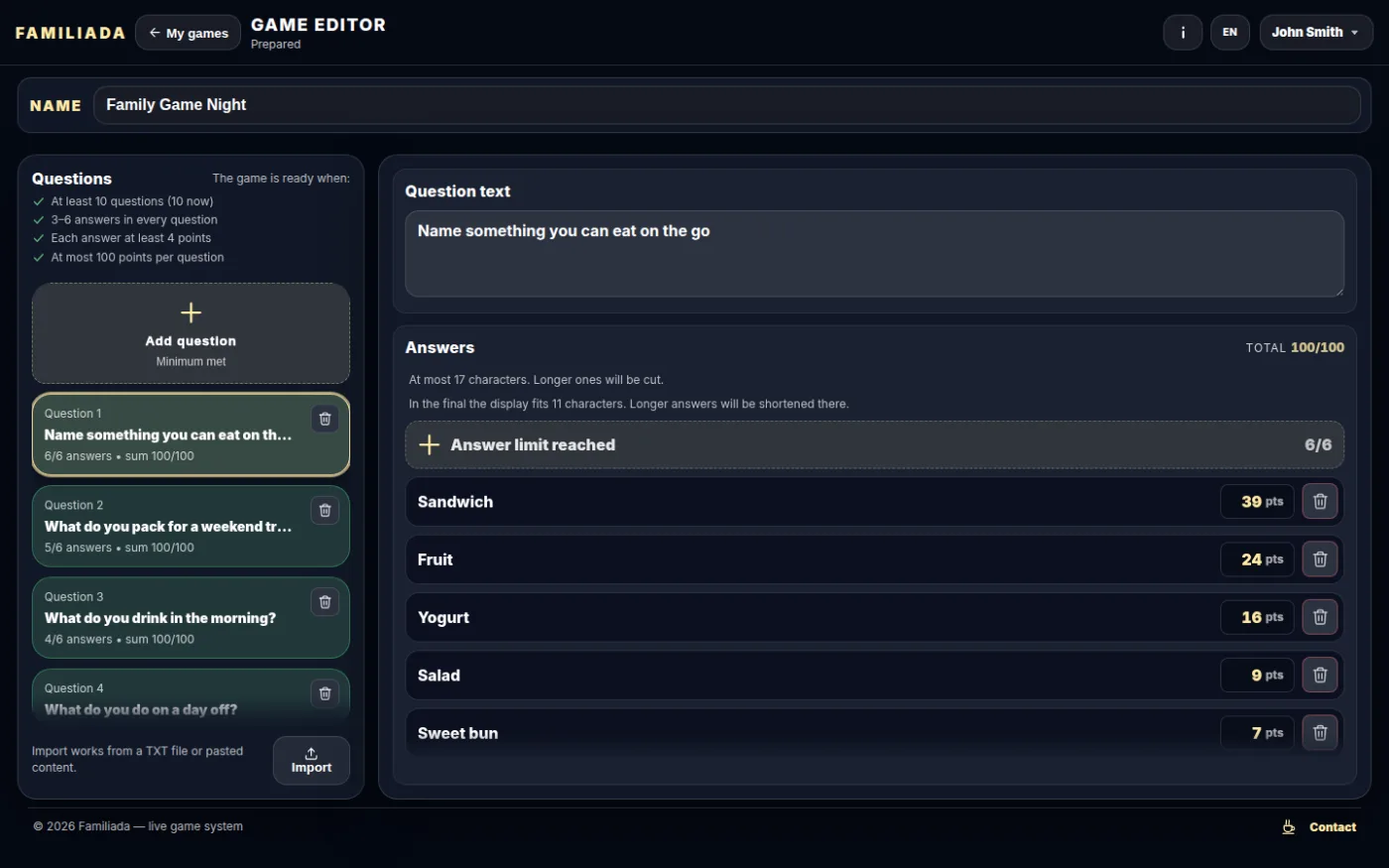Click the 16 pts field for Yogurt
The height and width of the screenshot is (868, 1389).
(1257, 617)
